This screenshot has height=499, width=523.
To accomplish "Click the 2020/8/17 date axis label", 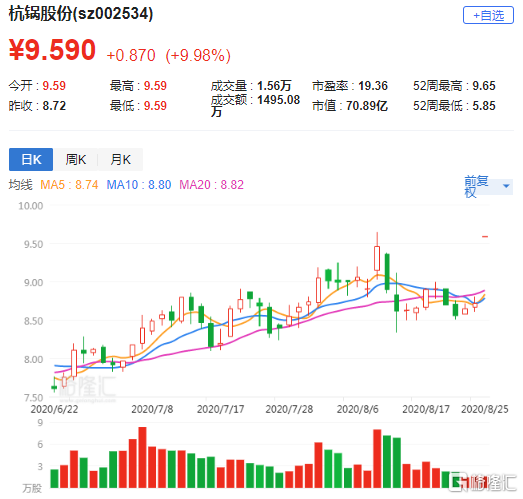I will tap(426, 409).
